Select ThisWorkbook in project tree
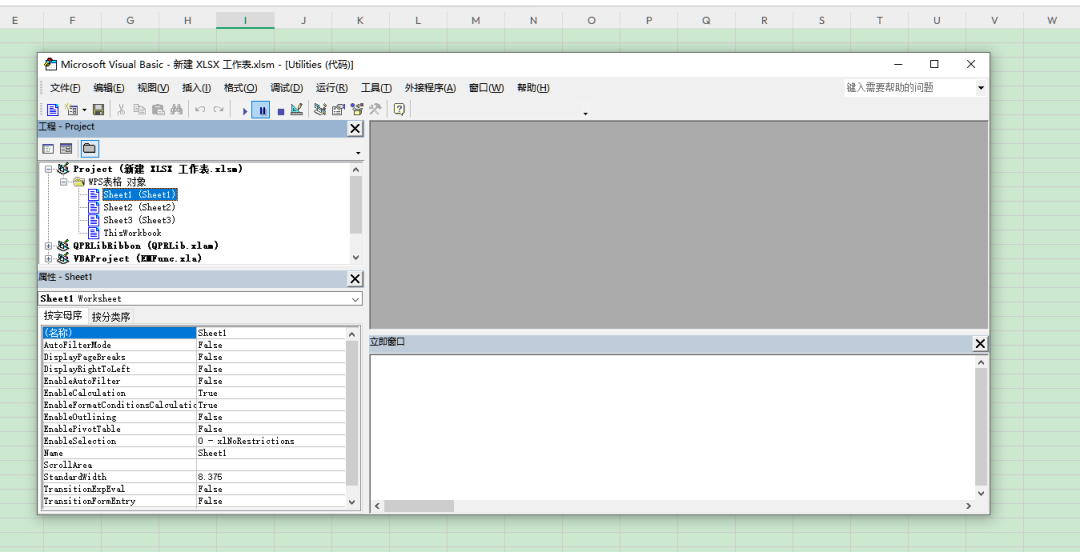The width and height of the screenshot is (1080, 552). tap(132, 233)
